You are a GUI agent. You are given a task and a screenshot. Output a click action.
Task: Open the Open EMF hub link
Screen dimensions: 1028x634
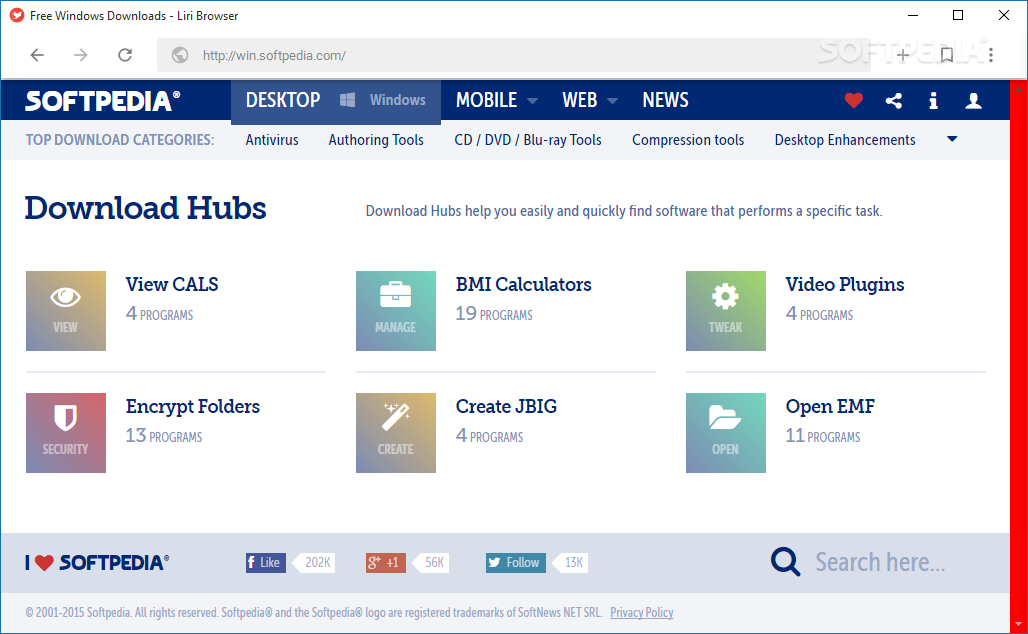click(830, 406)
